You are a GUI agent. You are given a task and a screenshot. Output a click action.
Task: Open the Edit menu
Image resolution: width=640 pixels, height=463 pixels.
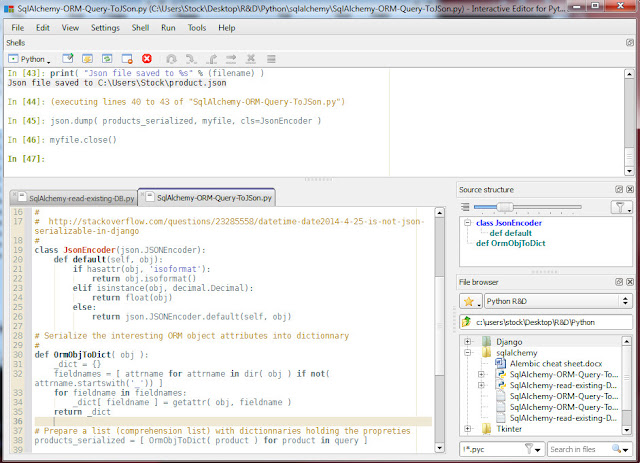tap(42, 28)
